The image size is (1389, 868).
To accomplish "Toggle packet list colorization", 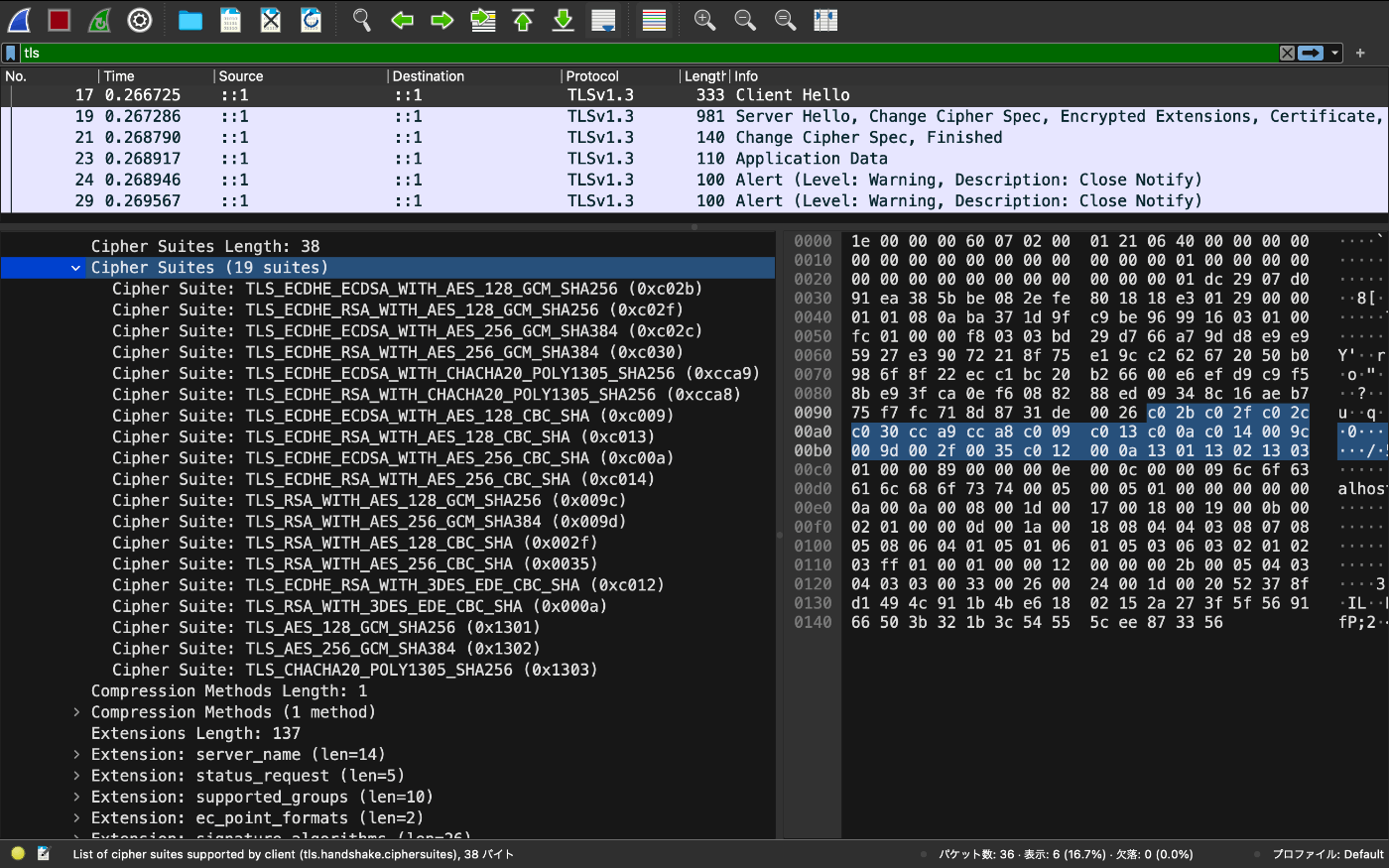I will coord(654,20).
